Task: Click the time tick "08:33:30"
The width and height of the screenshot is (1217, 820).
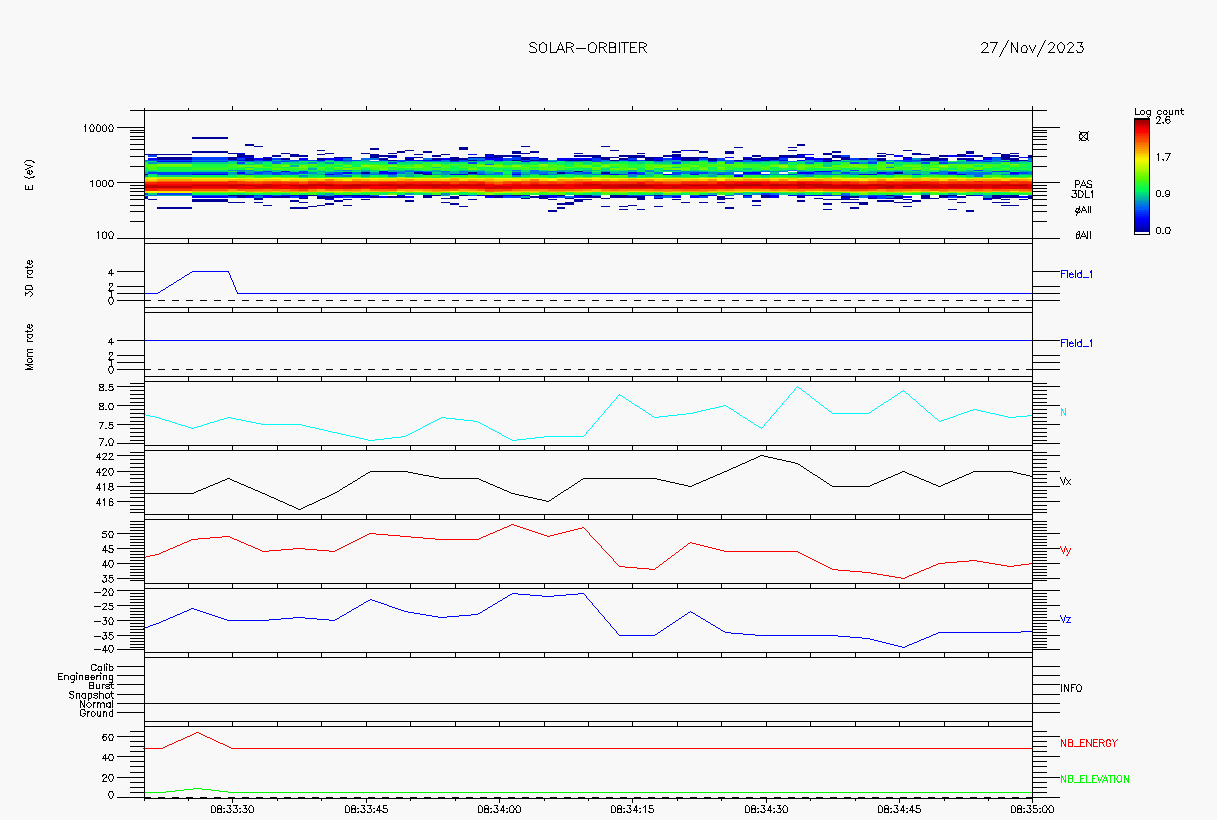Action: coord(232,808)
